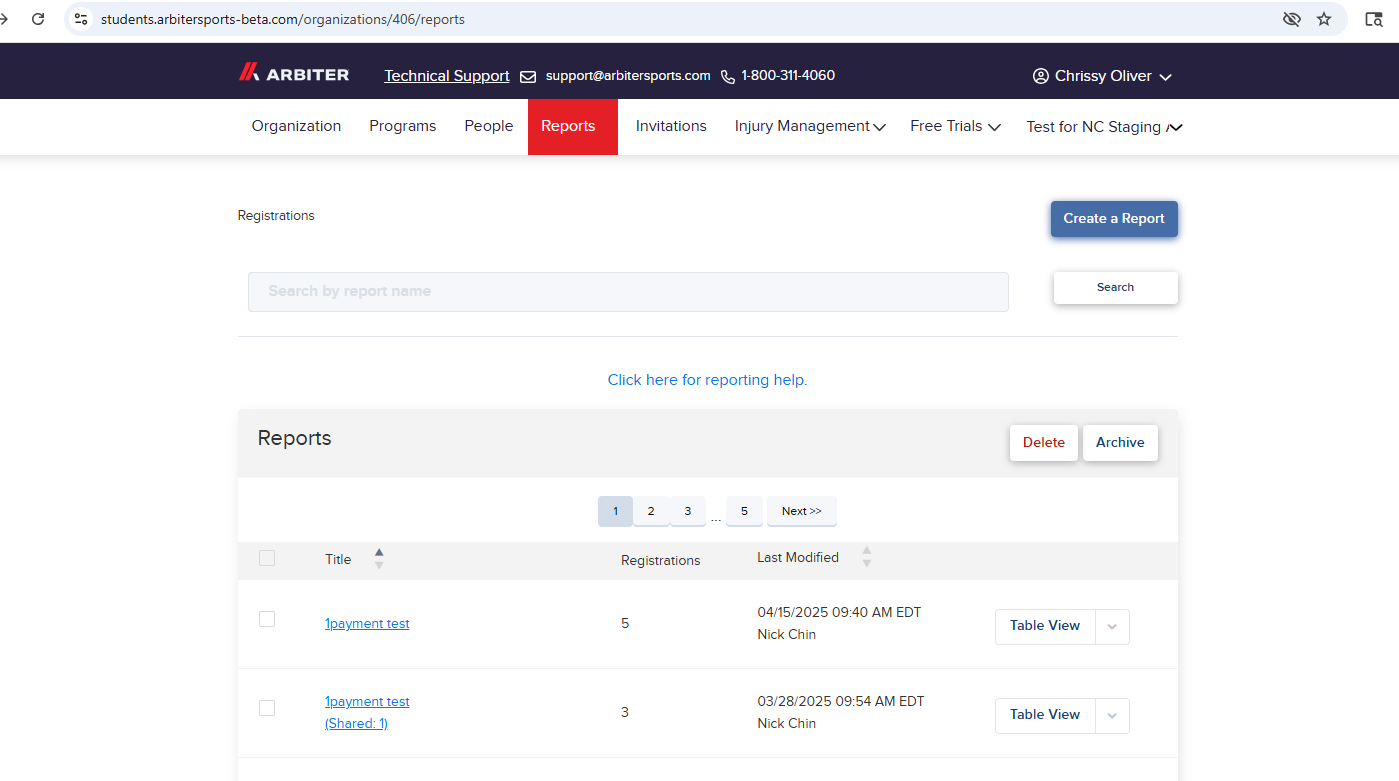Go to page 5 of reports
The height and width of the screenshot is (781, 1399).
pos(744,511)
